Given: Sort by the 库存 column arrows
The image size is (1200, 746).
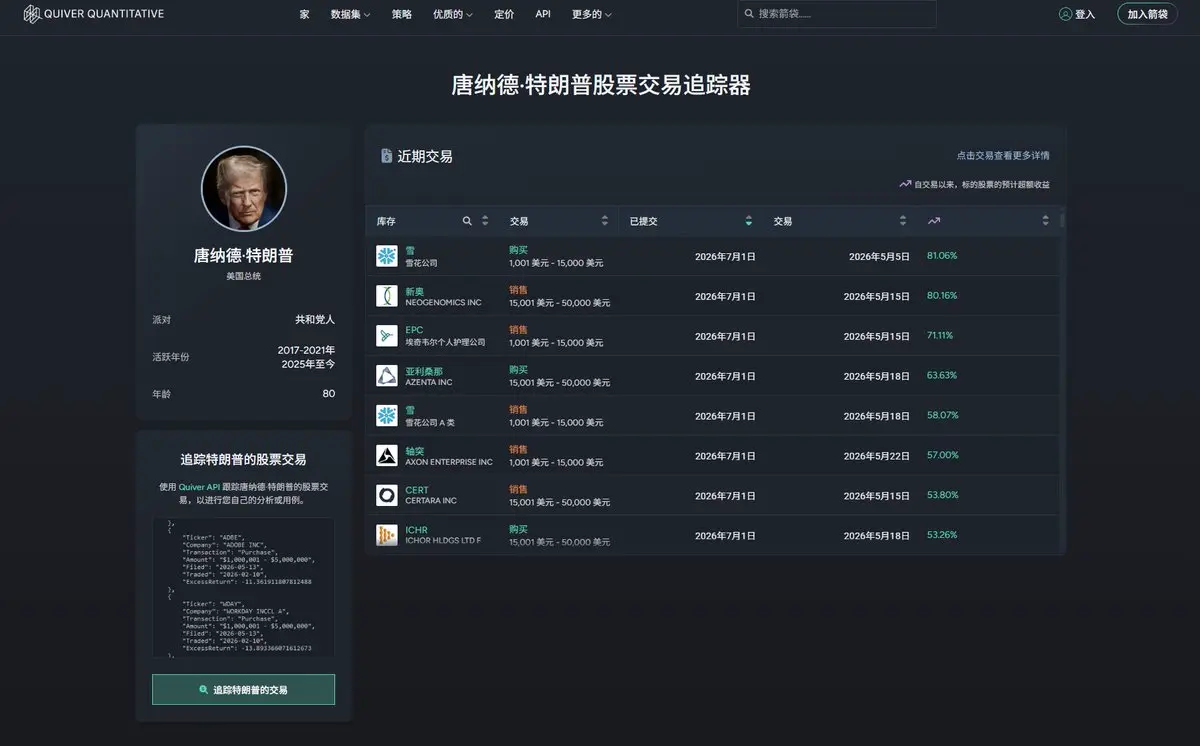Looking at the screenshot, I should pos(485,221).
